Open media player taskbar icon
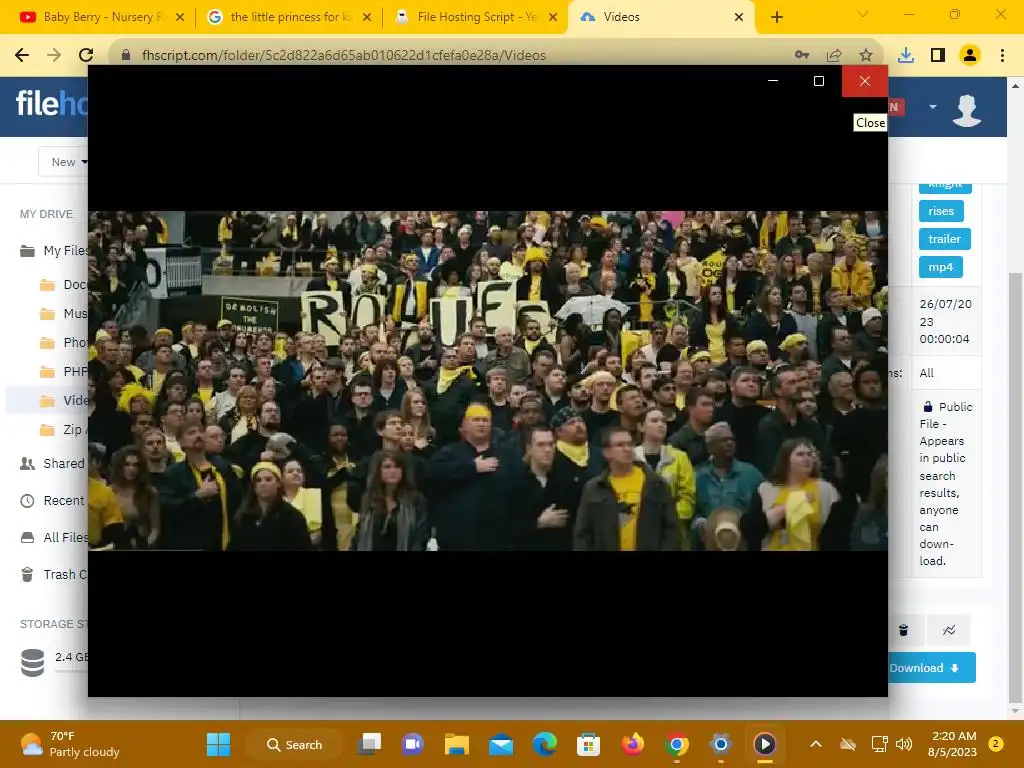The width and height of the screenshot is (1024, 768). click(x=765, y=744)
